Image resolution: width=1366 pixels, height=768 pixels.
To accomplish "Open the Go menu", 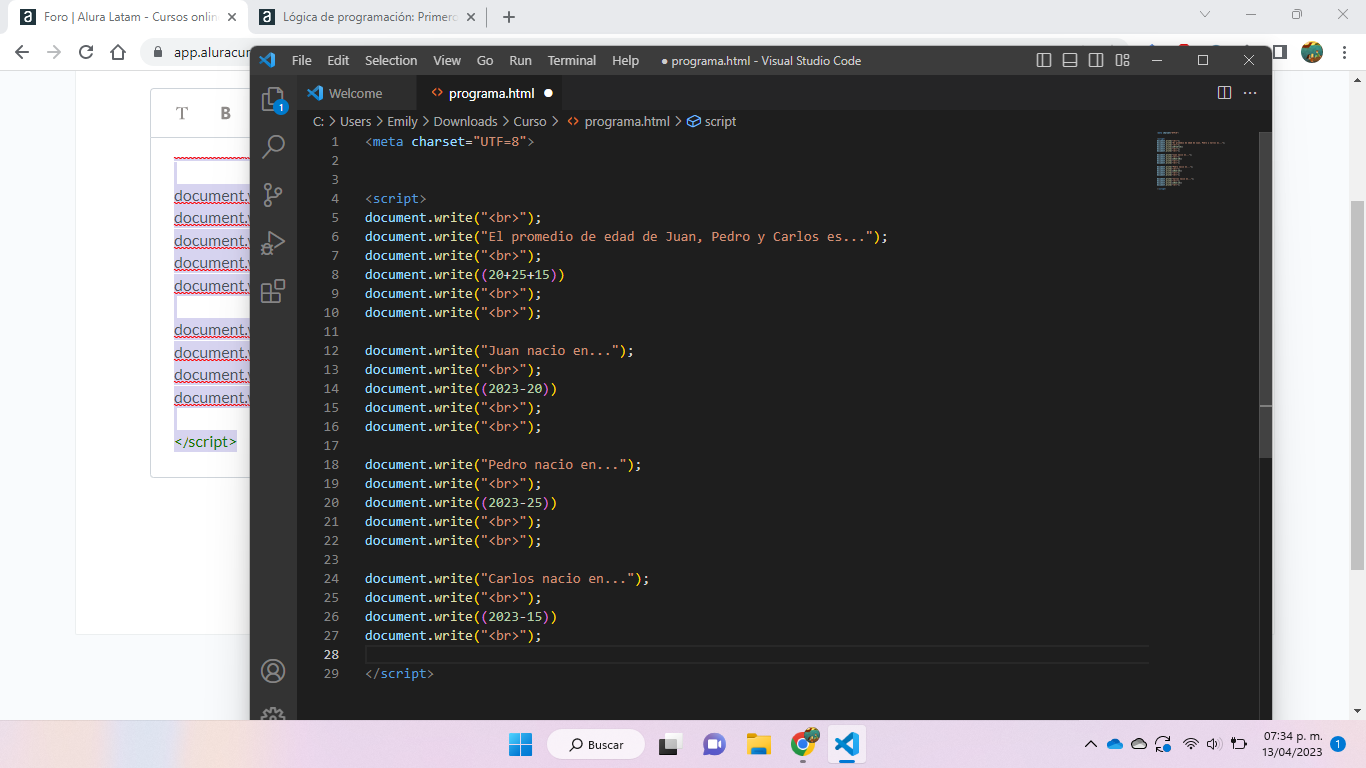I will point(485,60).
